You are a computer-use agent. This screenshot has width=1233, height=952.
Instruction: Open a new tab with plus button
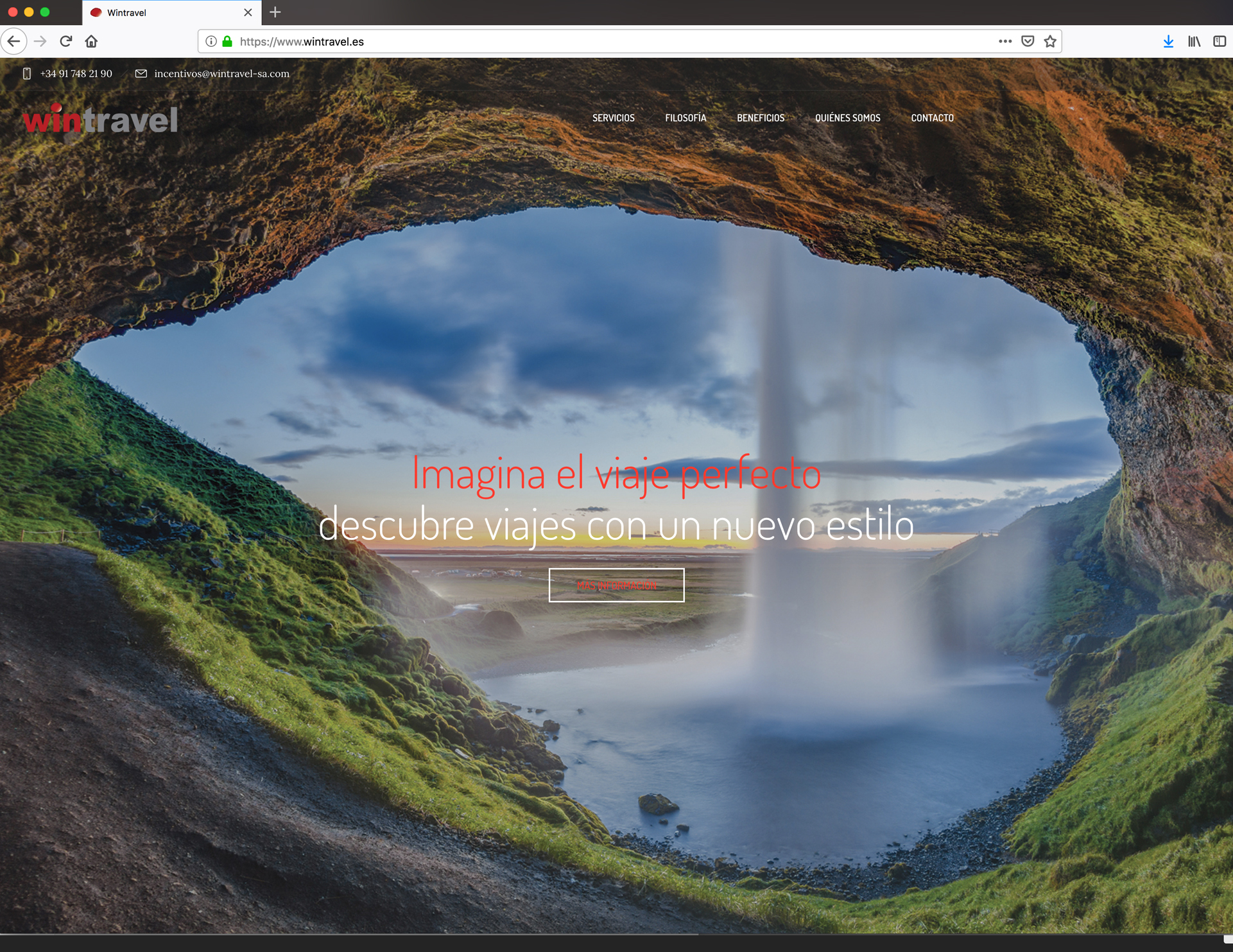tap(275, 12)
